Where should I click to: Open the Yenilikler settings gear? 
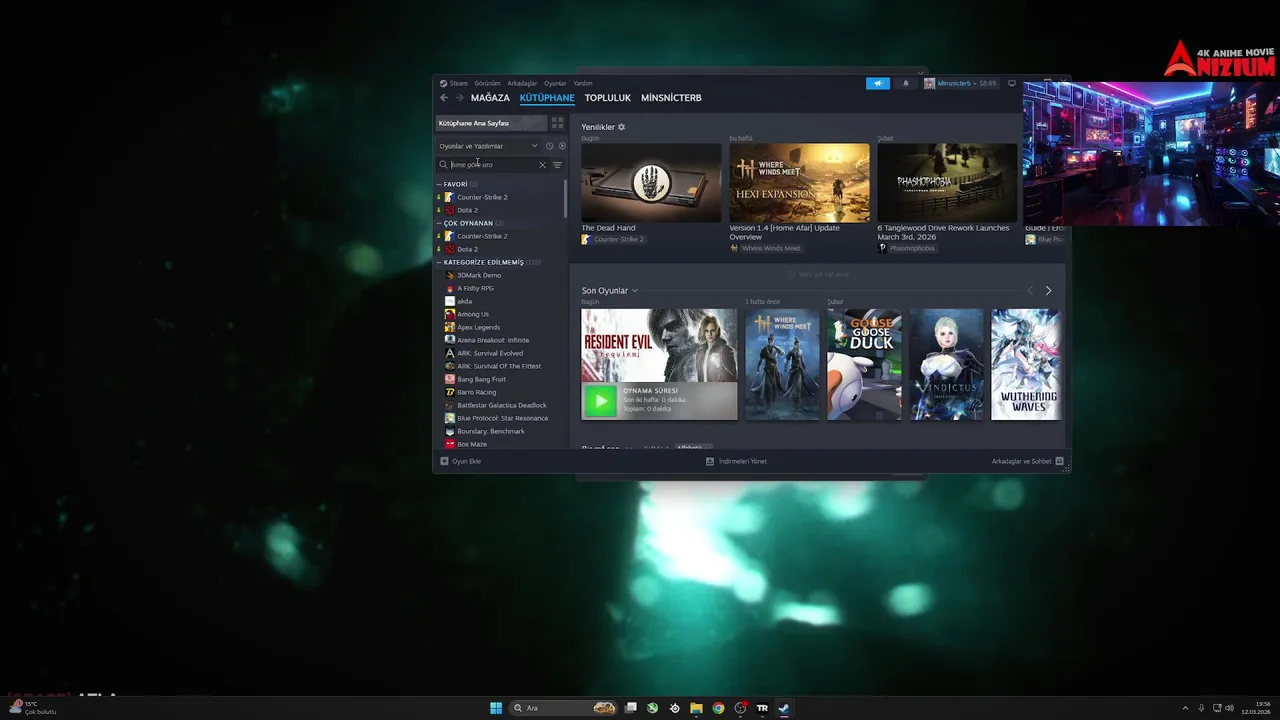click(x=621, y=127)
